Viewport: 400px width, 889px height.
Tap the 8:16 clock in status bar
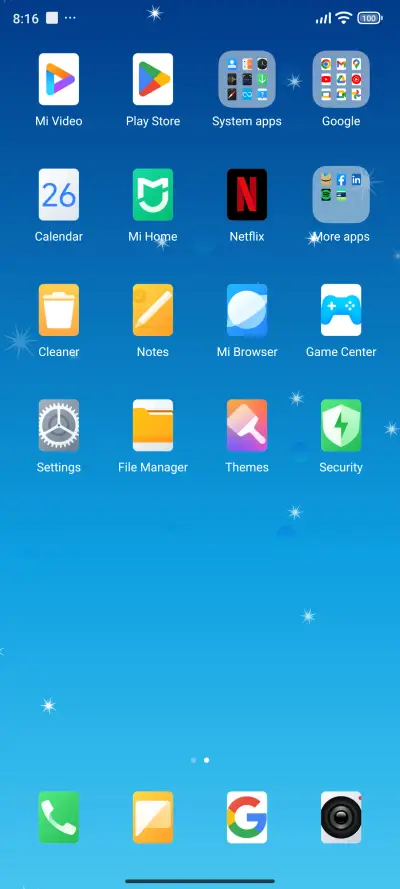click(25, 19)
